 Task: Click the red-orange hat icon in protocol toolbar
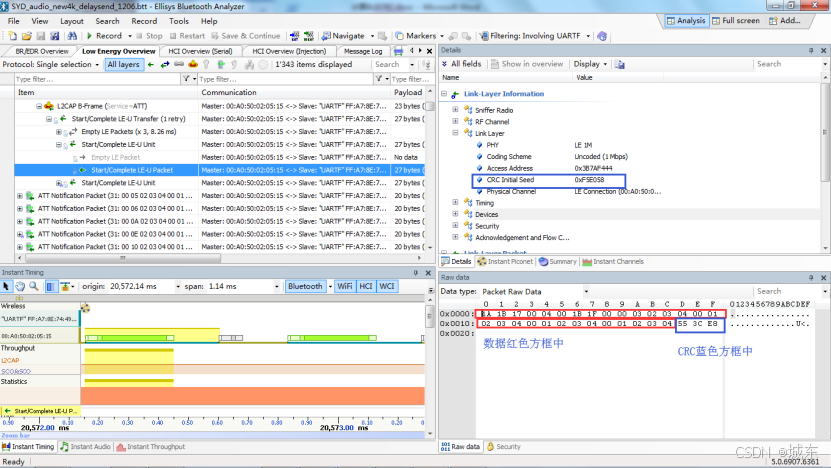tap(193, 64)
